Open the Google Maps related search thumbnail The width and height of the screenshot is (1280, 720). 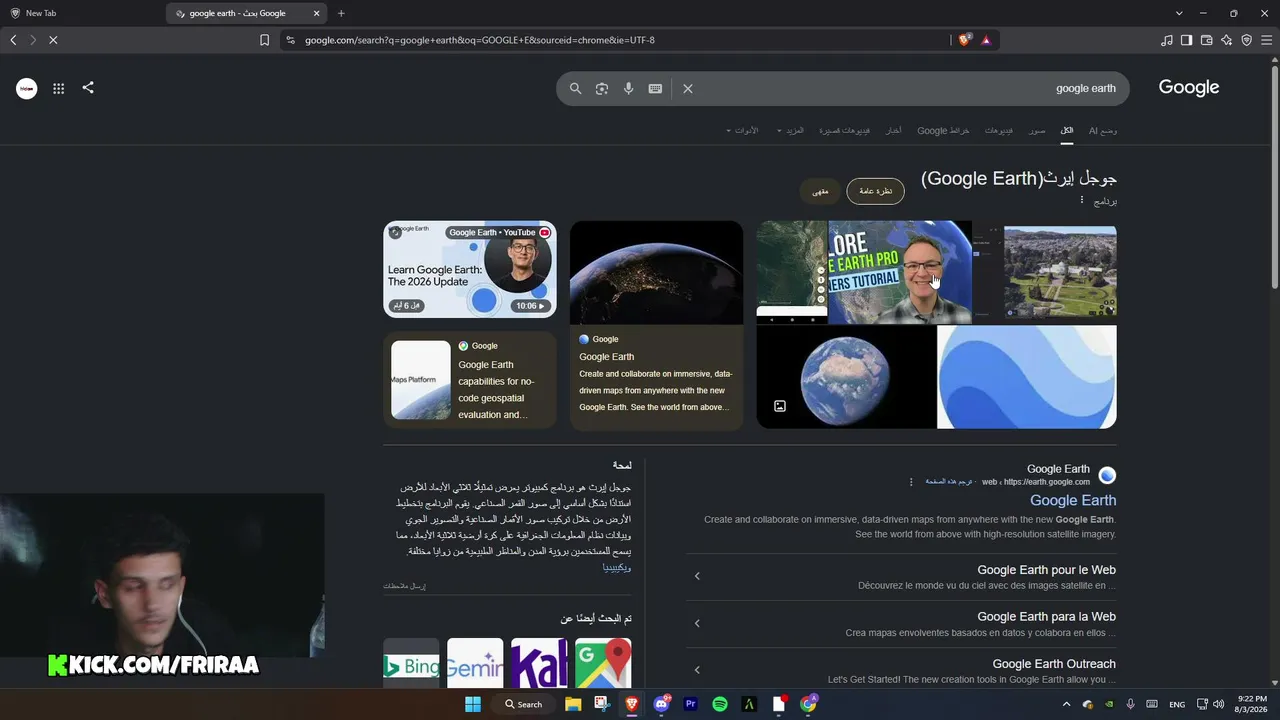(603, 663)
